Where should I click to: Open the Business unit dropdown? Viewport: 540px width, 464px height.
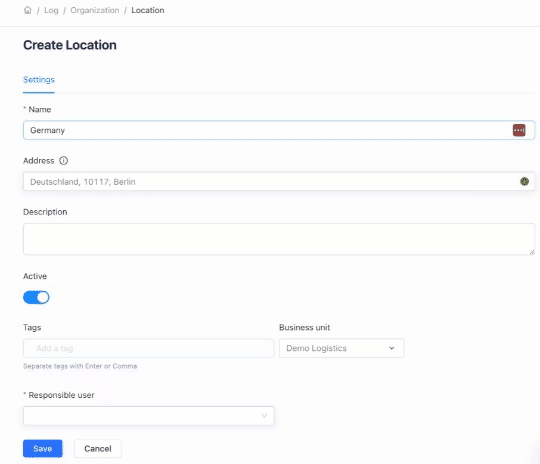point(341,348)
